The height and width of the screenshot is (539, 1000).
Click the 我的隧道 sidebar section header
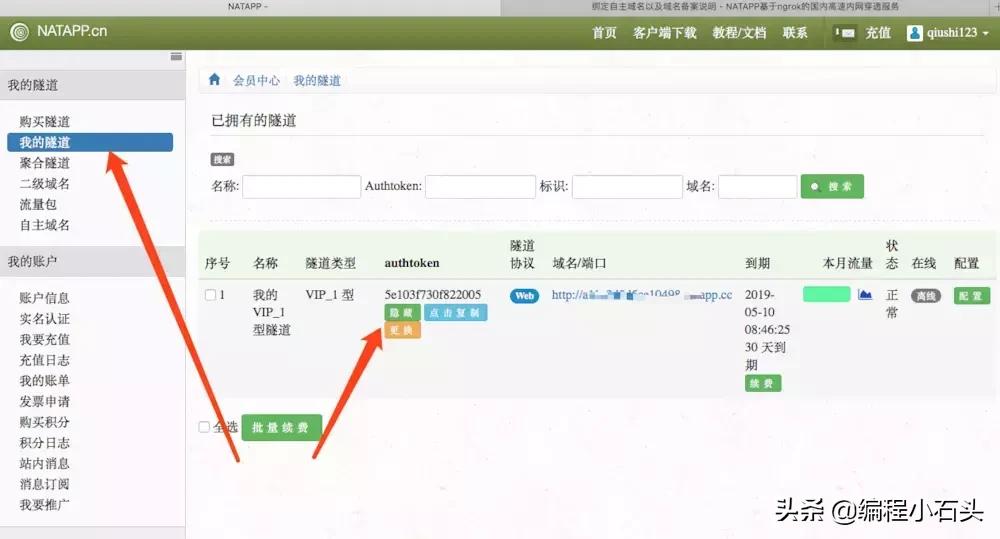tap(92, 85)
